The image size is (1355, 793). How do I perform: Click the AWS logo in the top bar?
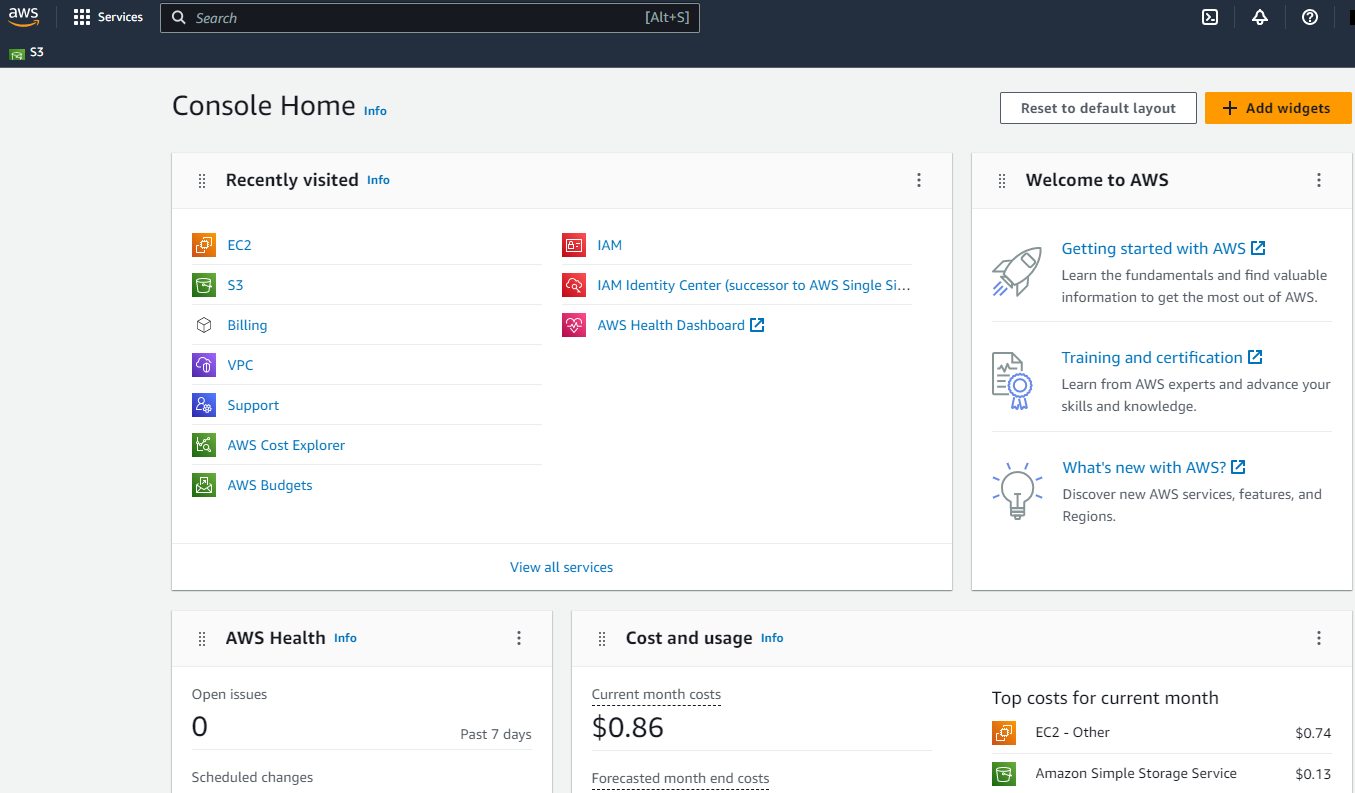[24, 17]
